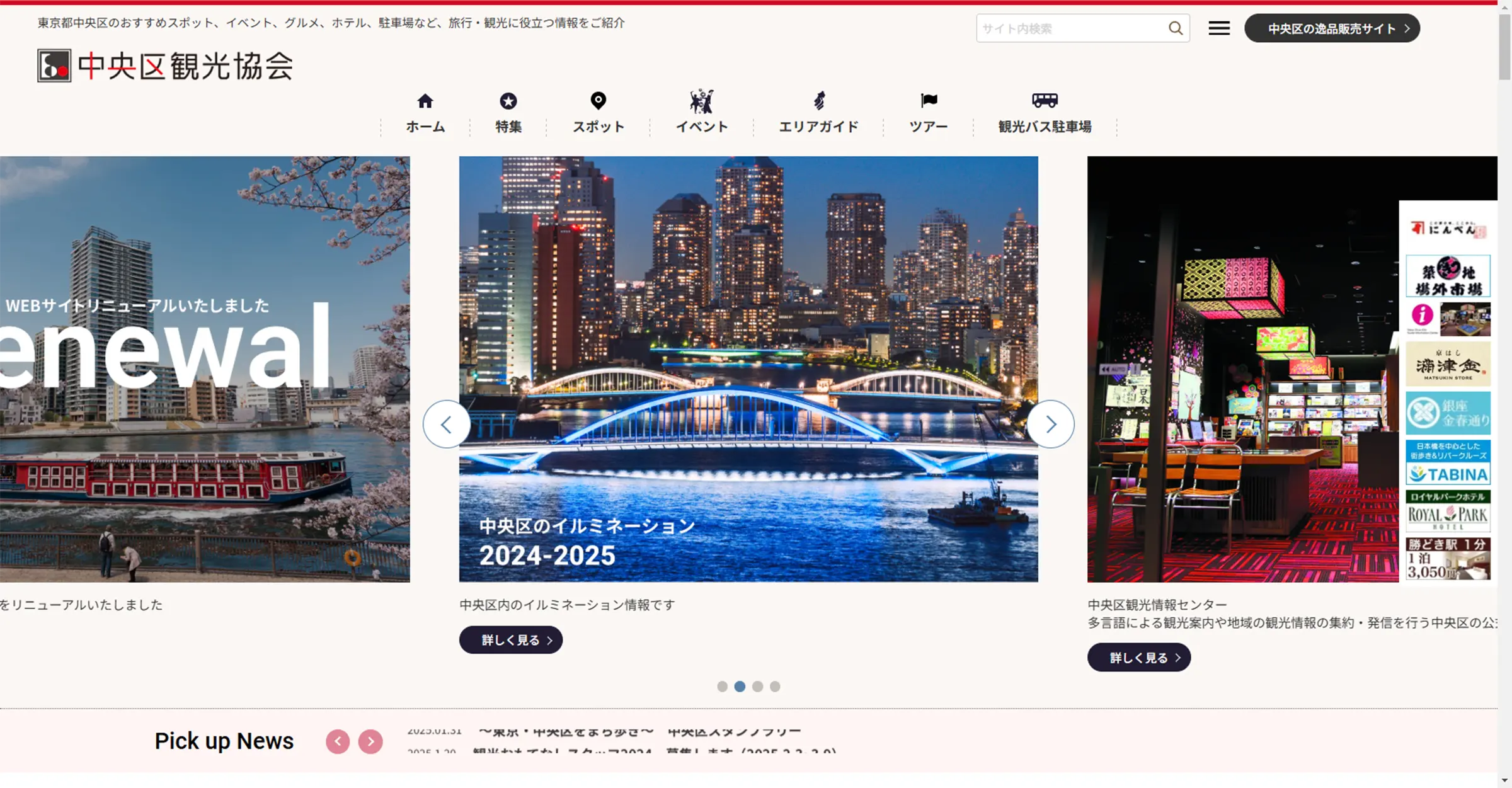
Task: Select the ホーム (Home) navigation icon
Action: pos(425,101)
